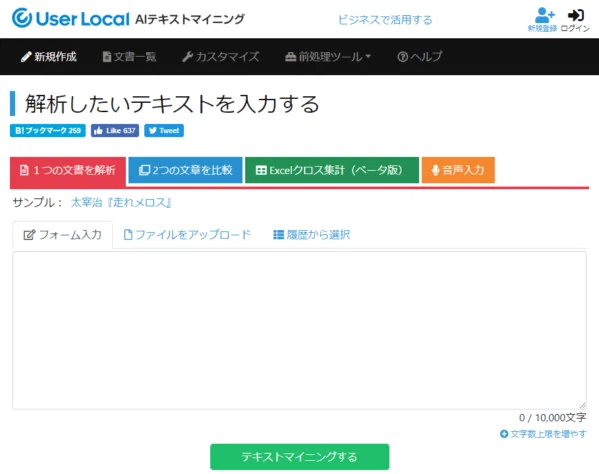Screen dimensions: 599x474
Task: Open 文書一覧 menu item
Action: pos(130,57)
